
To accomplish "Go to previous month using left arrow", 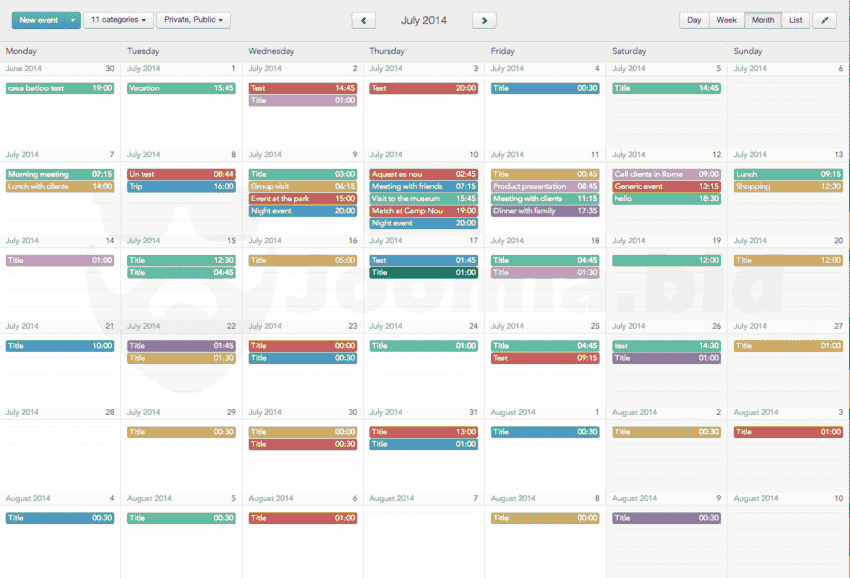I will (363, 20).
